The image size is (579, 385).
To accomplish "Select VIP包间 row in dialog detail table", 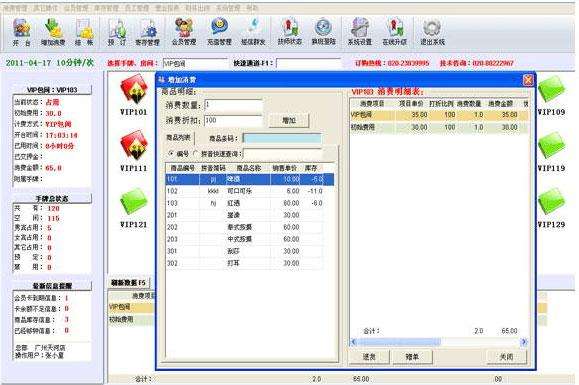I will pos(439,115).
